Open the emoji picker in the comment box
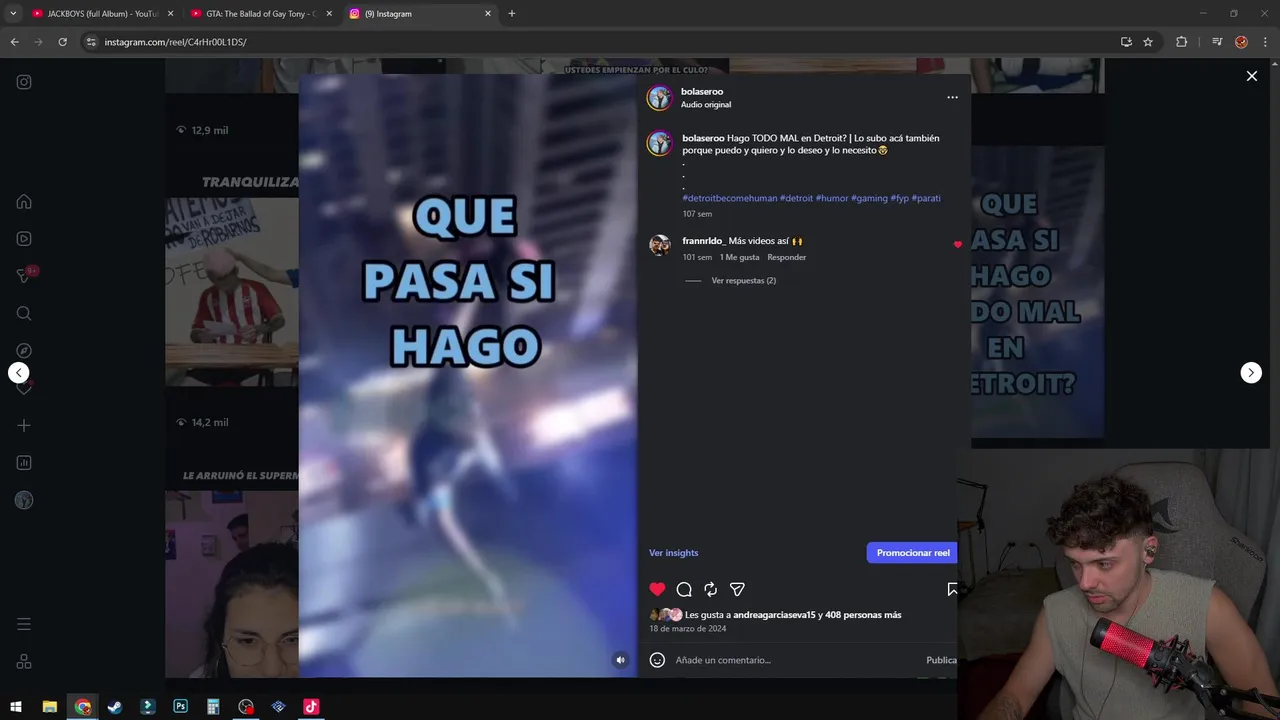Image resolution: width=1280 pixels, height=720 pixels. click(x=657, y=660)
